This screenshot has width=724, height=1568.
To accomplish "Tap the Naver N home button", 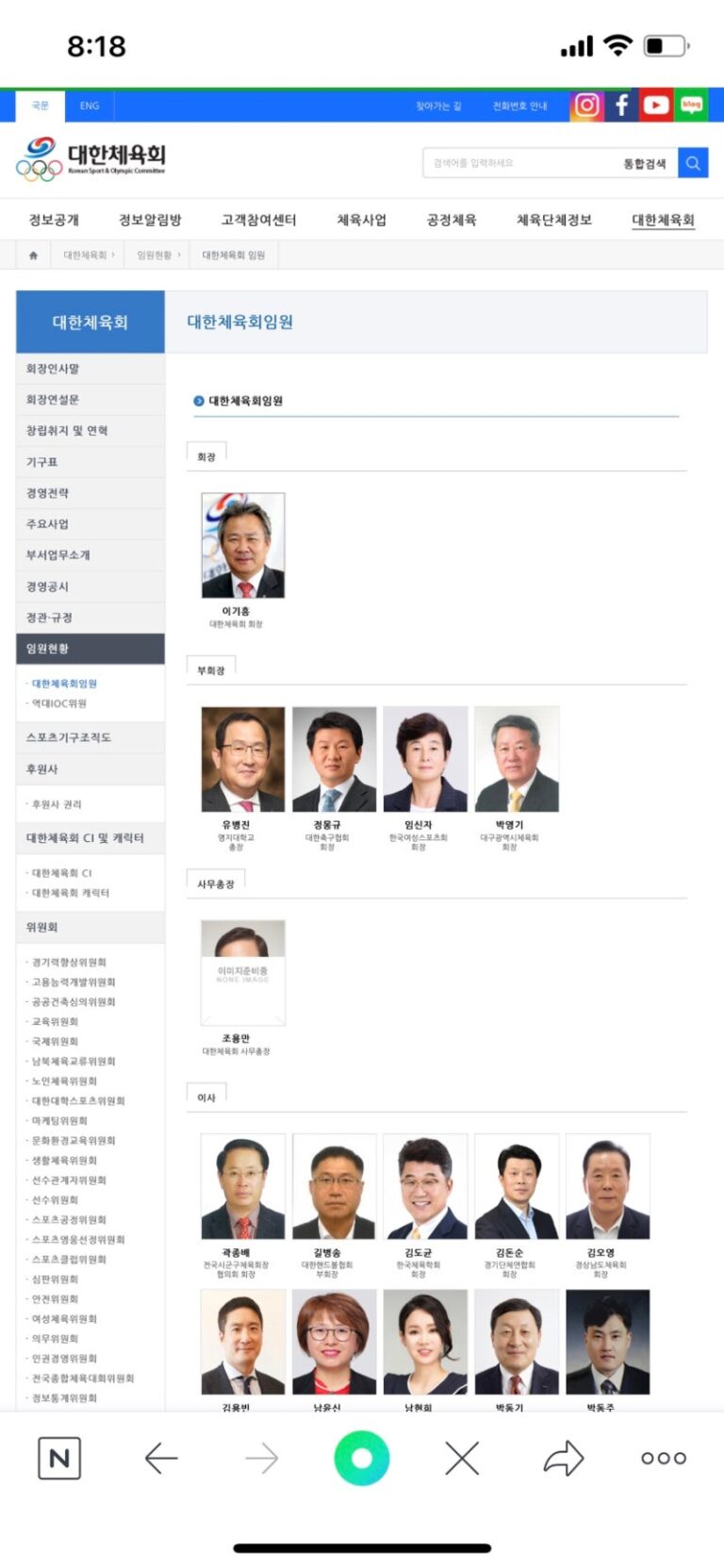I will [59, 1459].
